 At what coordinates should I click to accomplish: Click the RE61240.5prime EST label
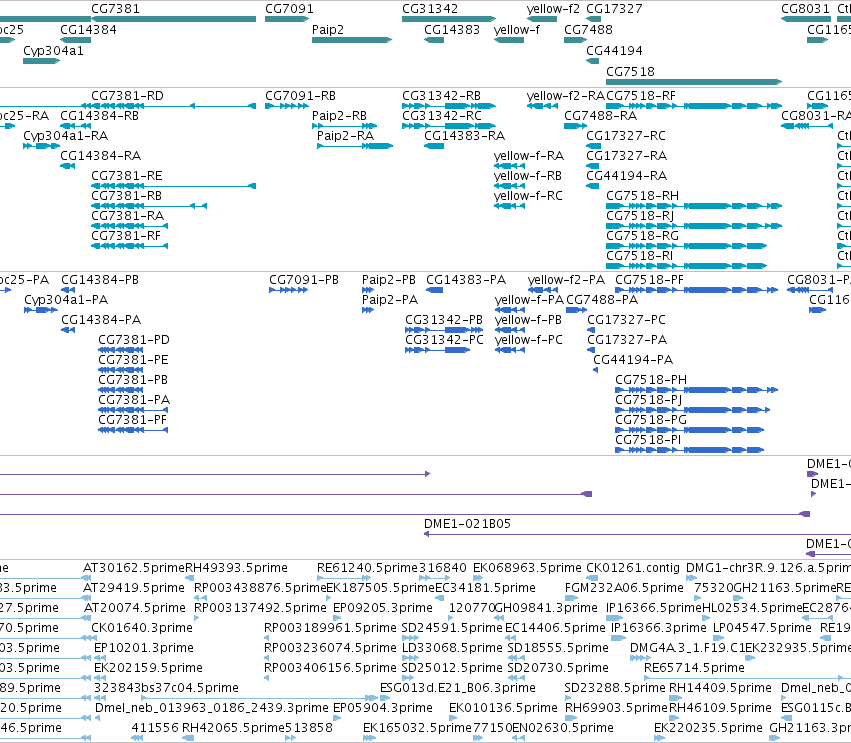click(x=367, y=568)
